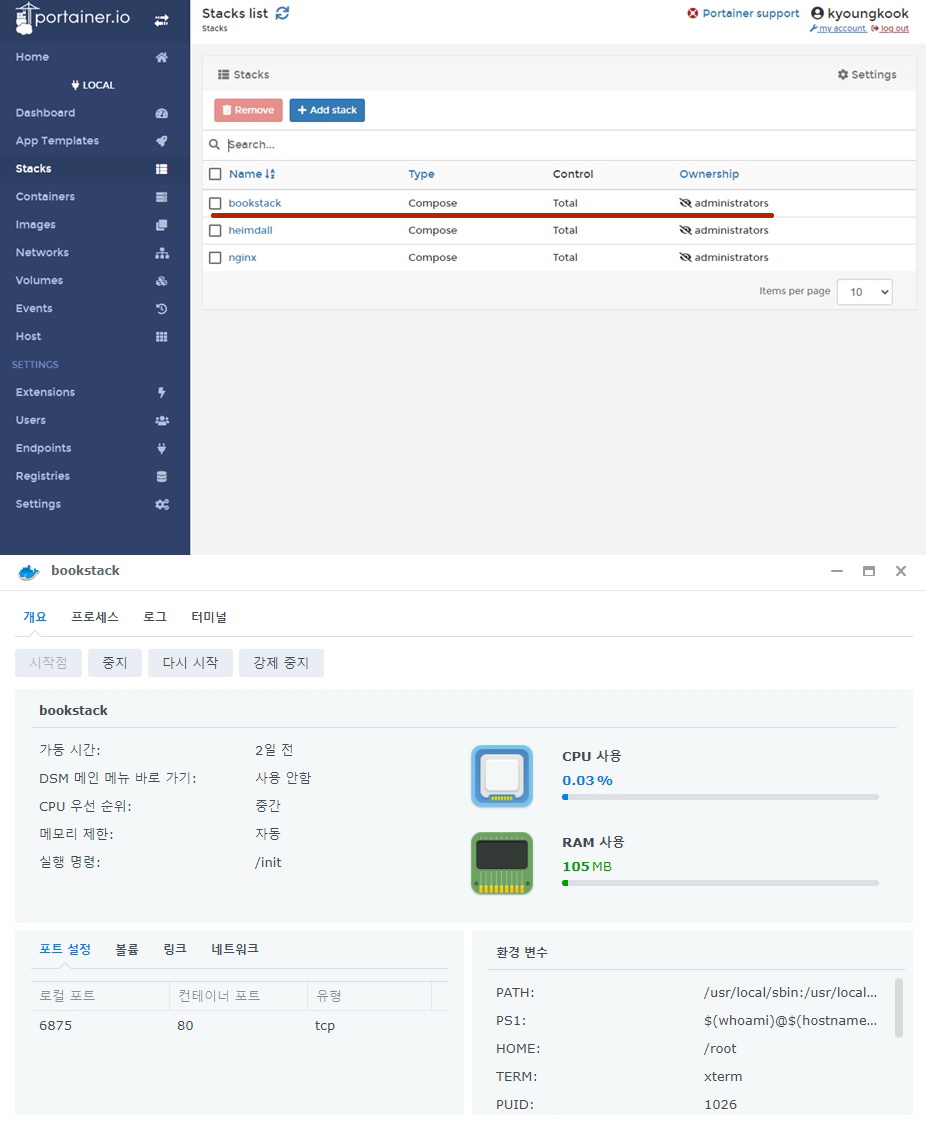Click the 강제 중지 force stop button
Image resolution: width=926 pixels, height=1128 pixels.
click(281, 663)
